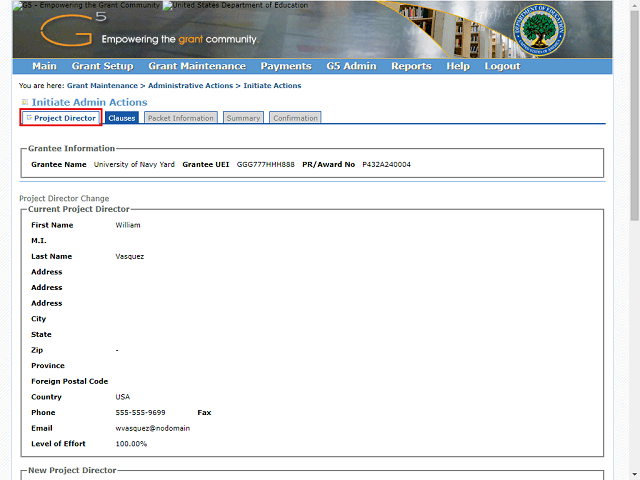Click the small icon in Project Director tab
The width and height of the screenshot is (640, 480).
(x=29, y=118)
